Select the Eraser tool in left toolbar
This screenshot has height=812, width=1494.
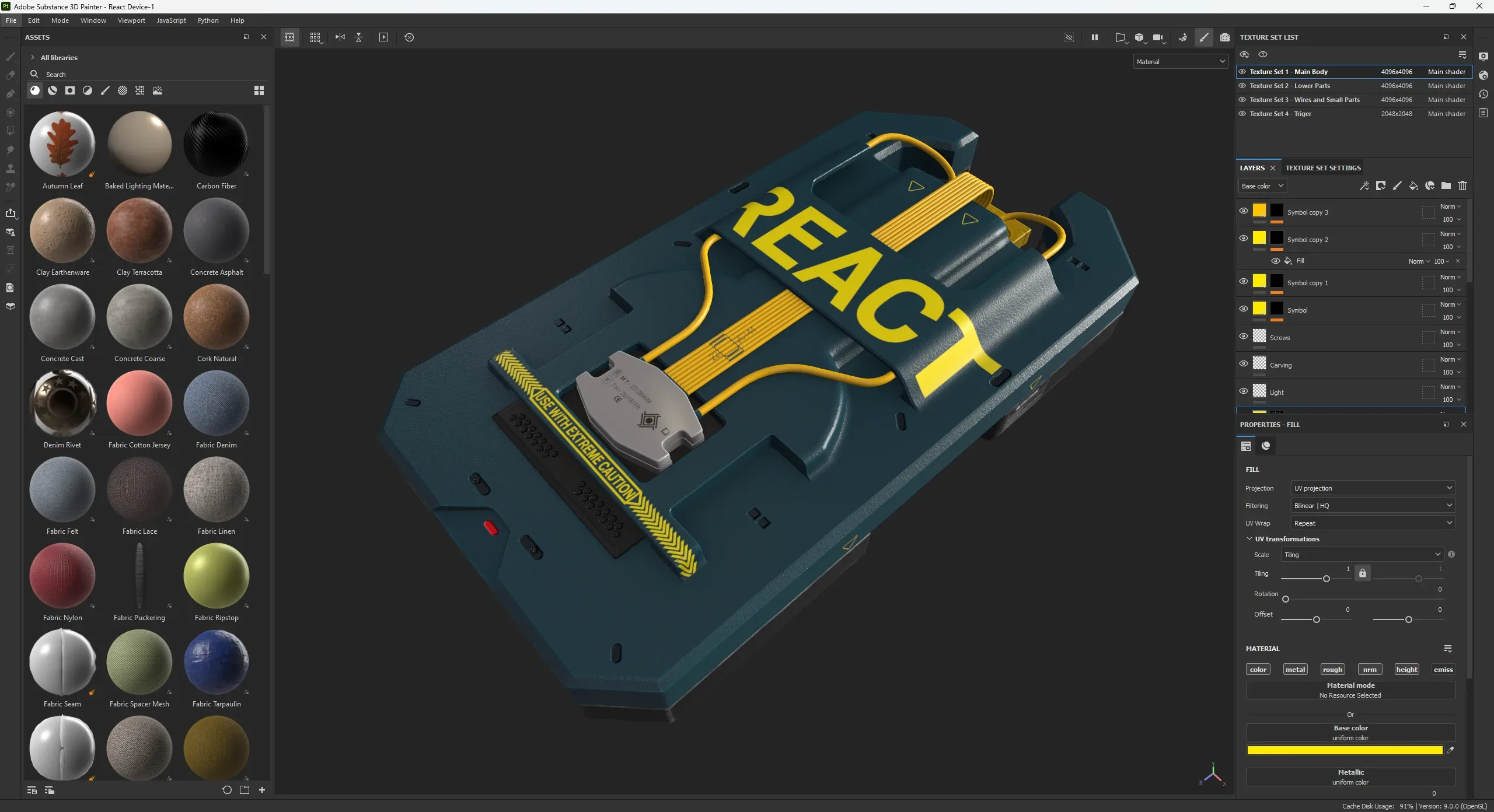[x=11, y=75]
